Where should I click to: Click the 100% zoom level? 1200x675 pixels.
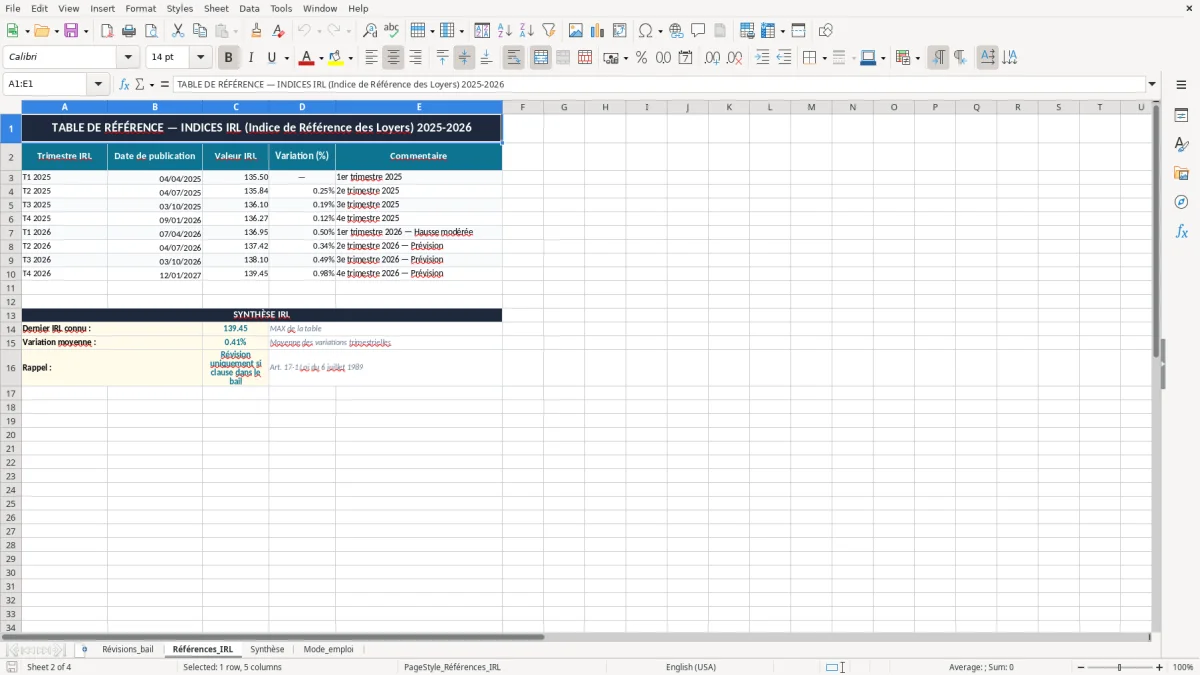(x=1183, y=667)
